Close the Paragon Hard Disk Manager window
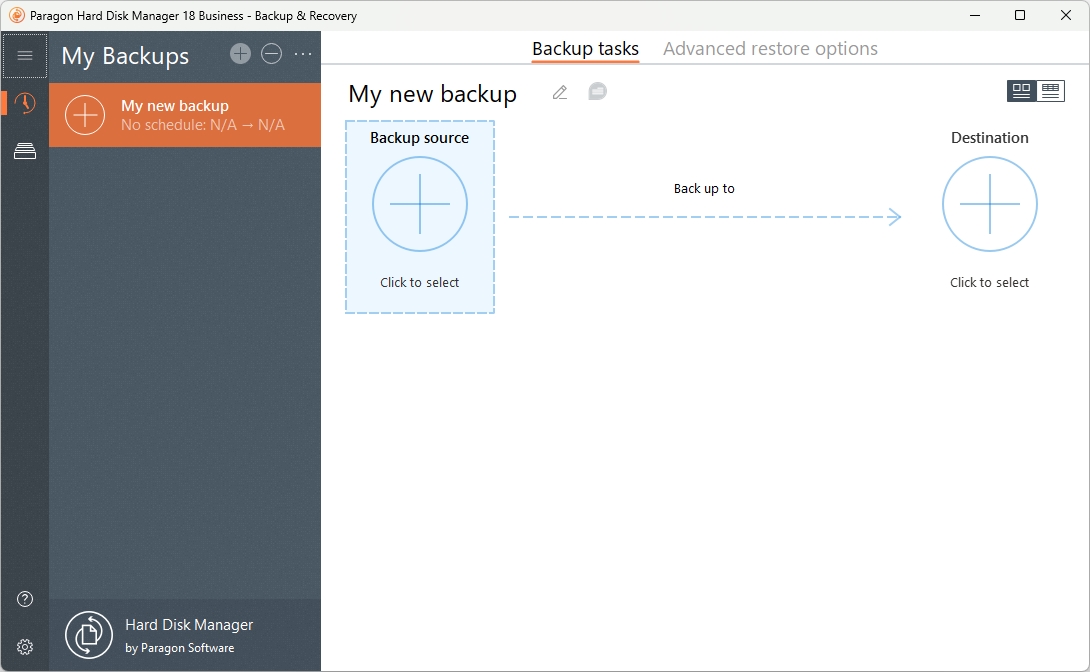Screen dimensions: 1090x672 click(x=1066, y=15)
